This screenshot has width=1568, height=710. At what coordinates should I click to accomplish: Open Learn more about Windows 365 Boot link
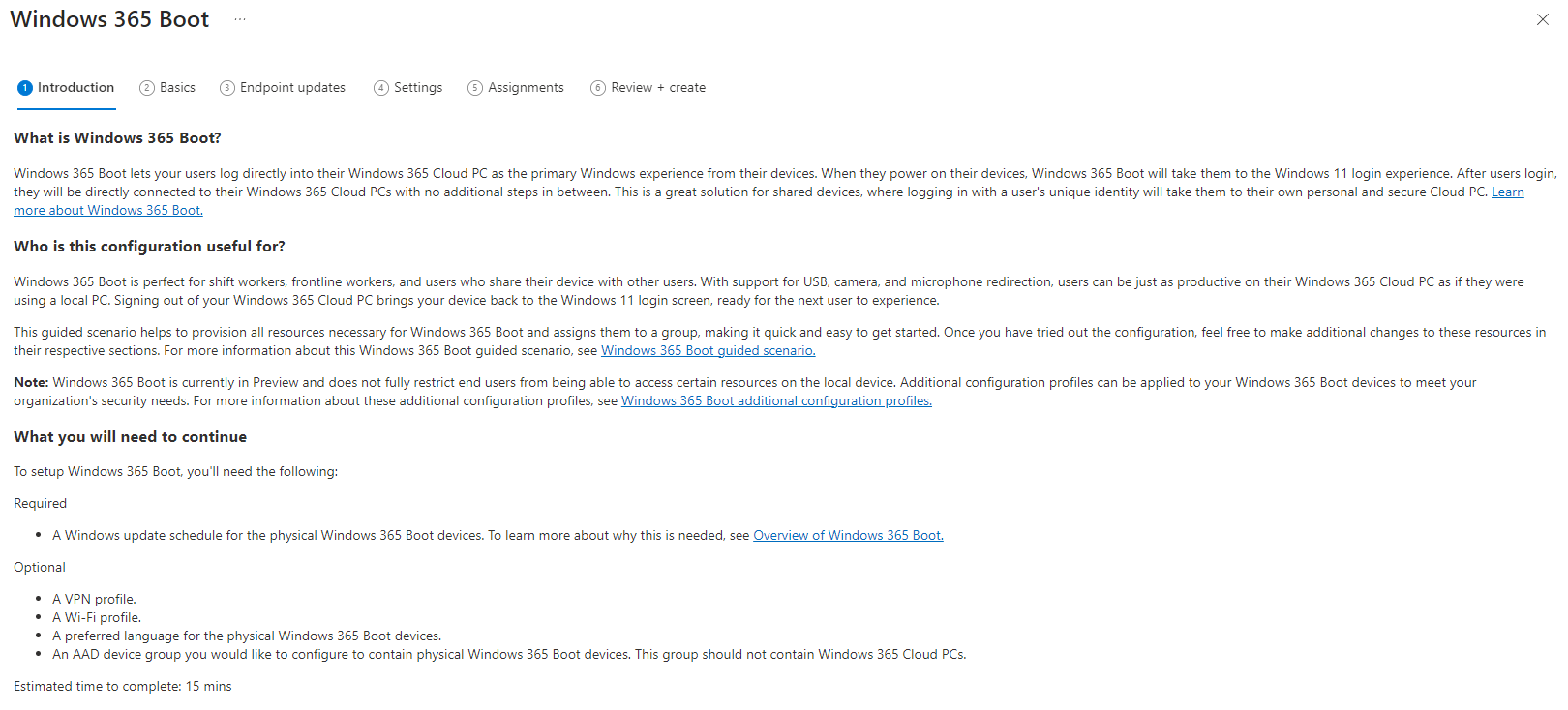click(x=108, y=210)
